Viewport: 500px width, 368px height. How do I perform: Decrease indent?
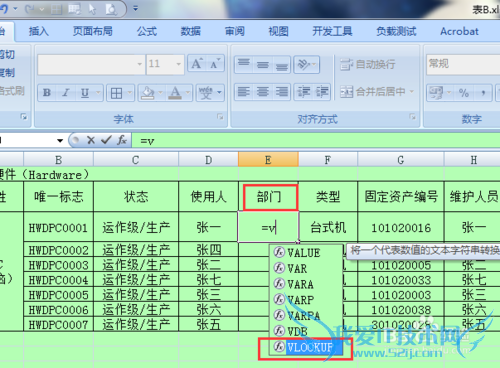pos(304,92)
